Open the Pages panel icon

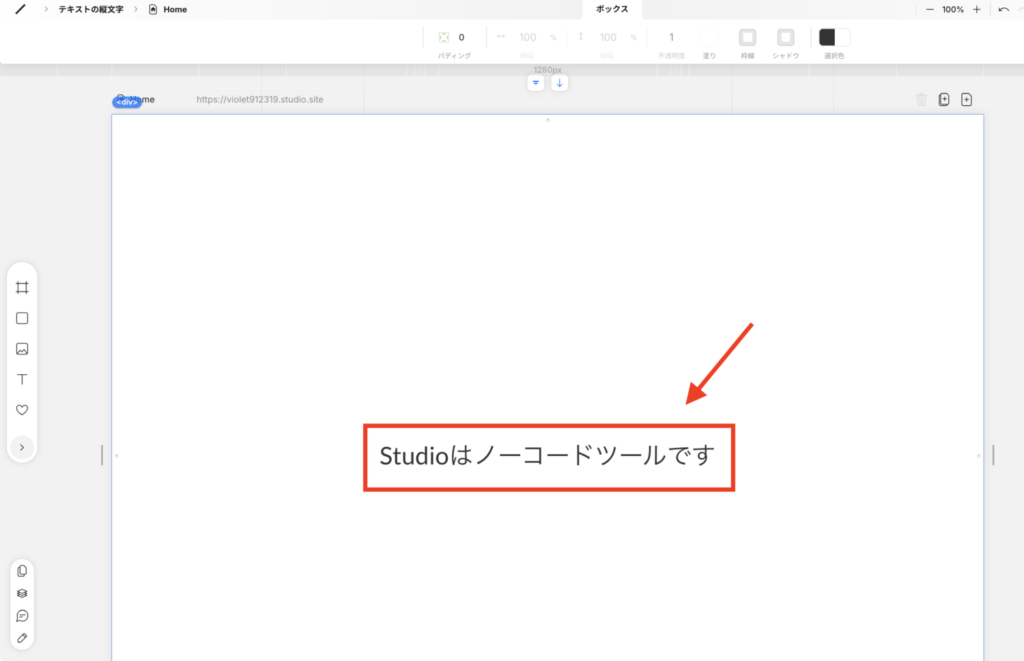(22, 571)
